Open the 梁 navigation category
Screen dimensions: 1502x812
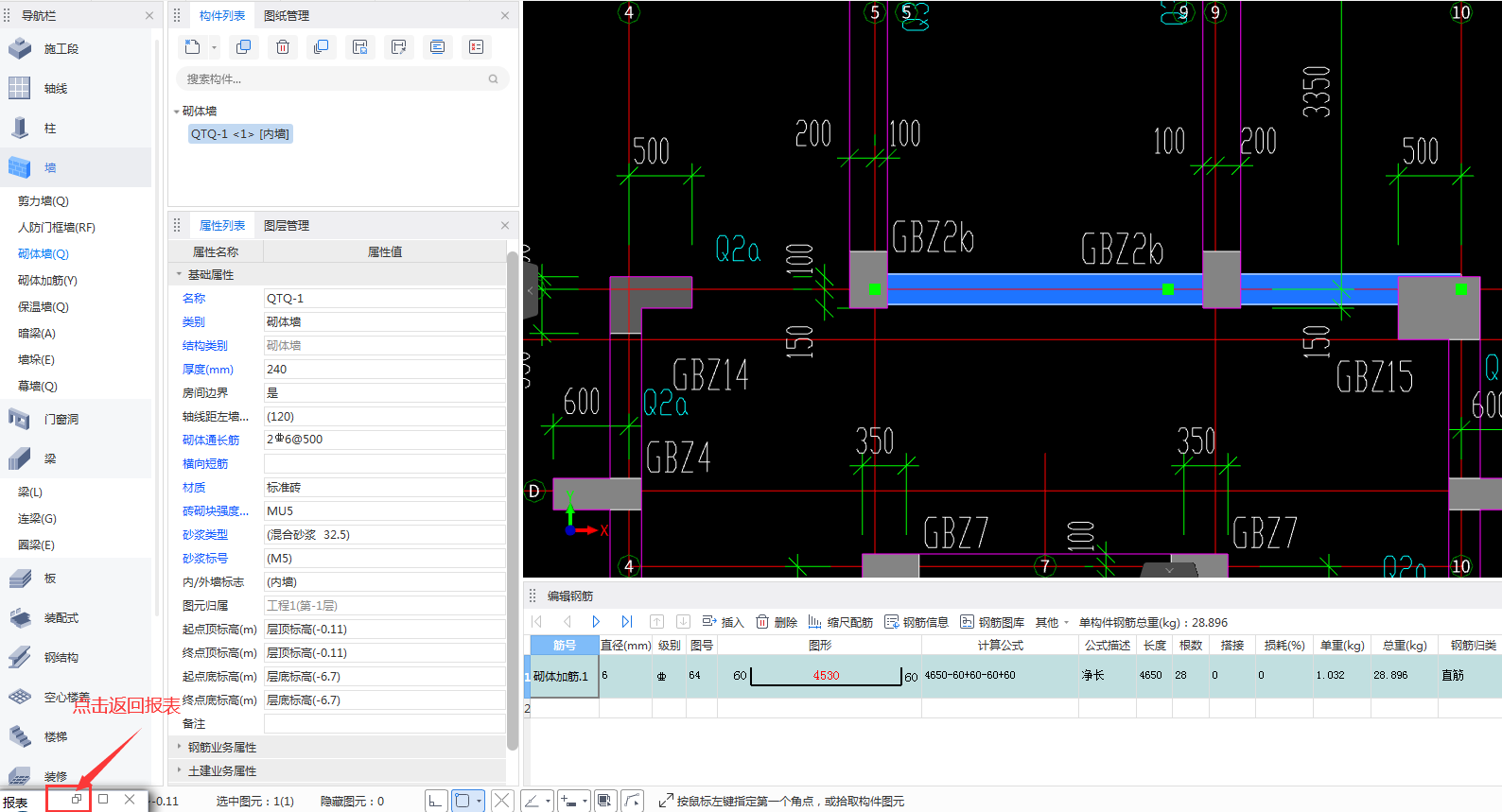[76, 458]
